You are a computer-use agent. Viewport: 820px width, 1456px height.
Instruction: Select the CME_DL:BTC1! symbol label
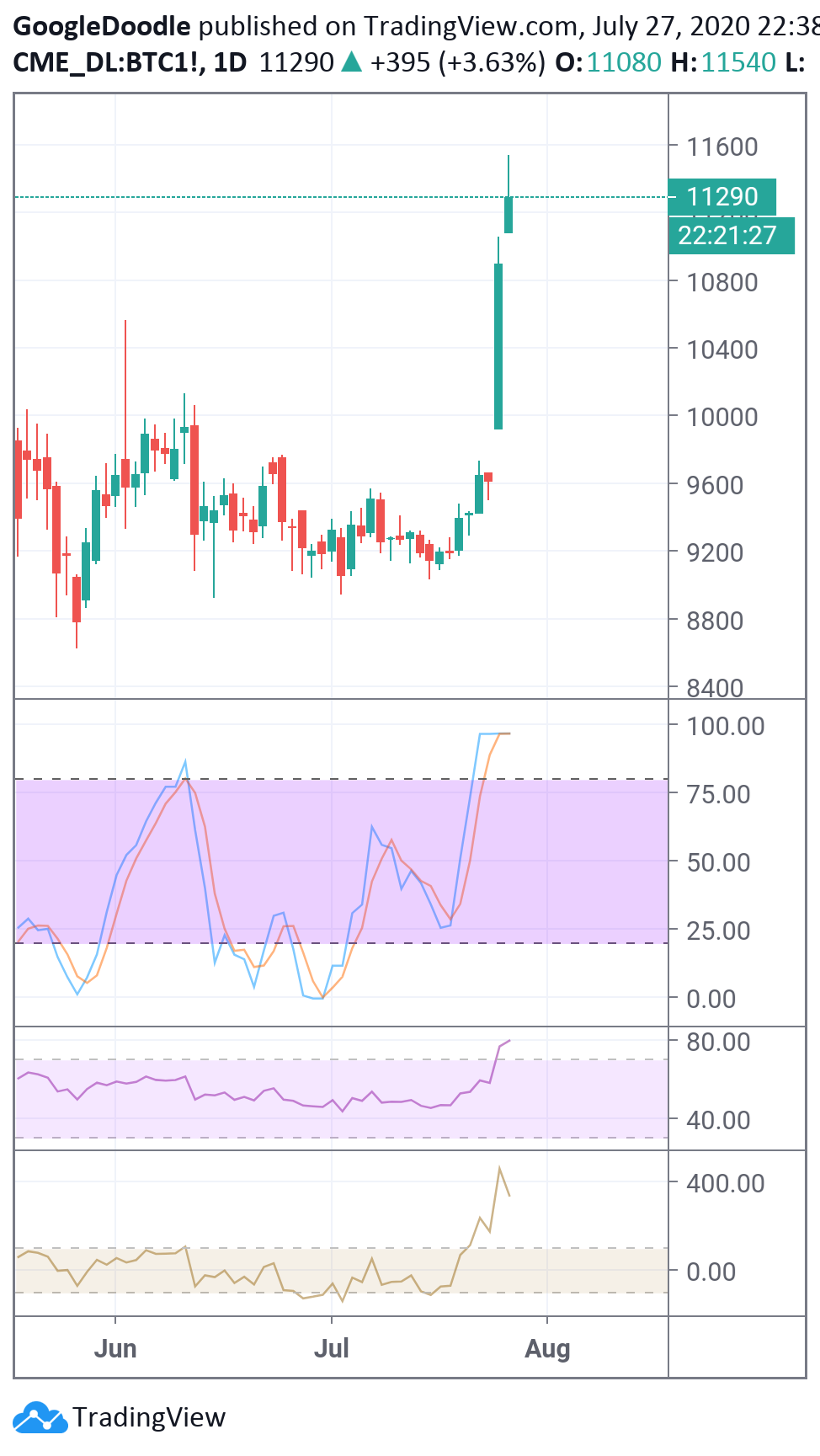tap(108, 61)
